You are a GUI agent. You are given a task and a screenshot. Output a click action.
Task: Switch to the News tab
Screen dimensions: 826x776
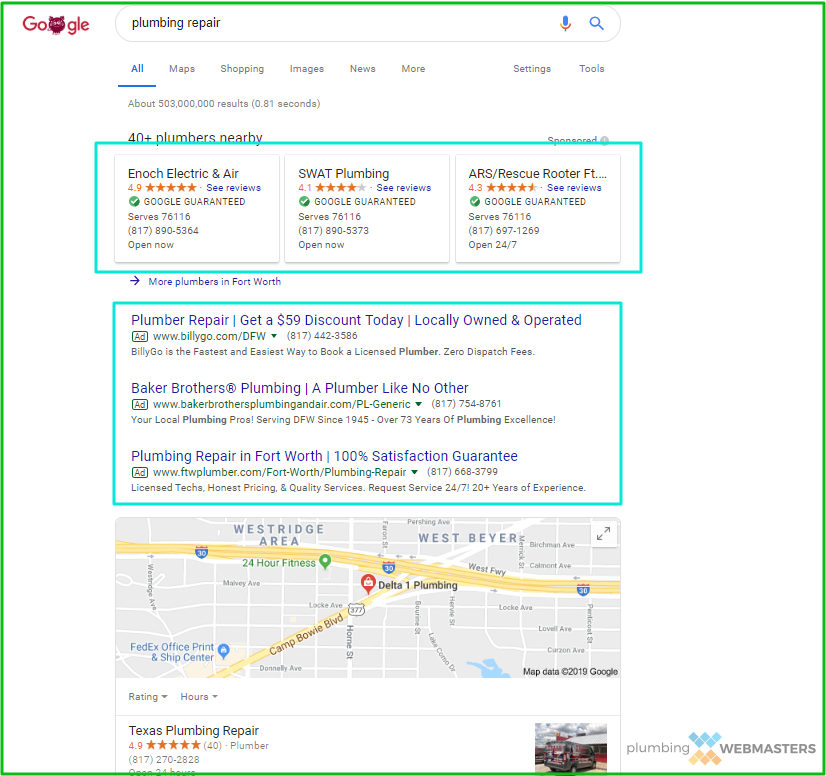click(362, 68)
